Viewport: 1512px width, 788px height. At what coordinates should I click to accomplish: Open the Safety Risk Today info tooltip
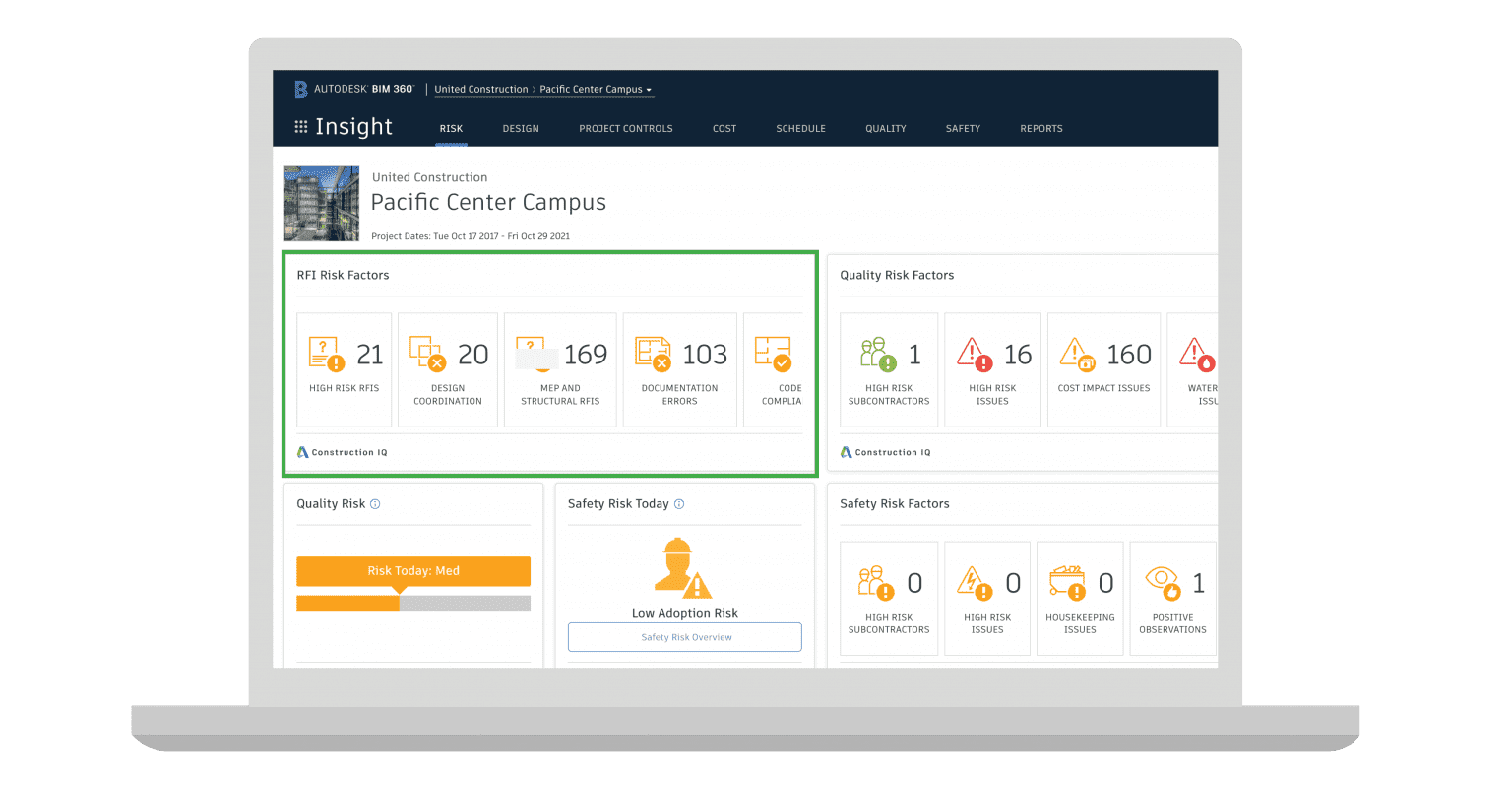click(677, 503)
